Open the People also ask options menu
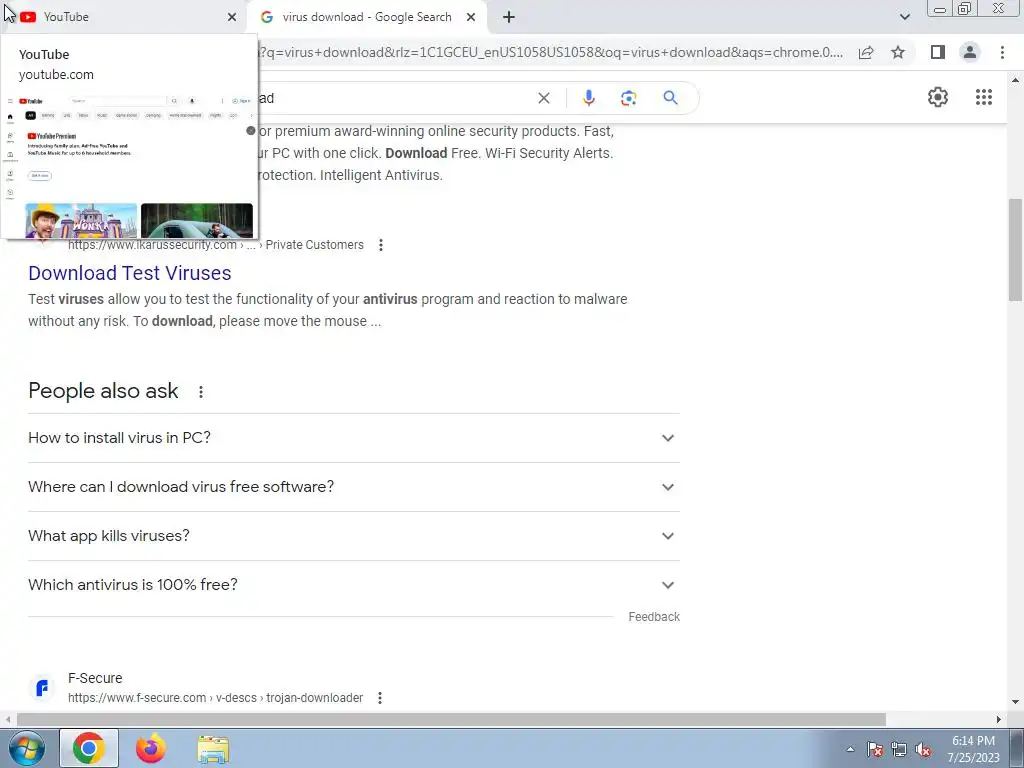 pos(200,392)
